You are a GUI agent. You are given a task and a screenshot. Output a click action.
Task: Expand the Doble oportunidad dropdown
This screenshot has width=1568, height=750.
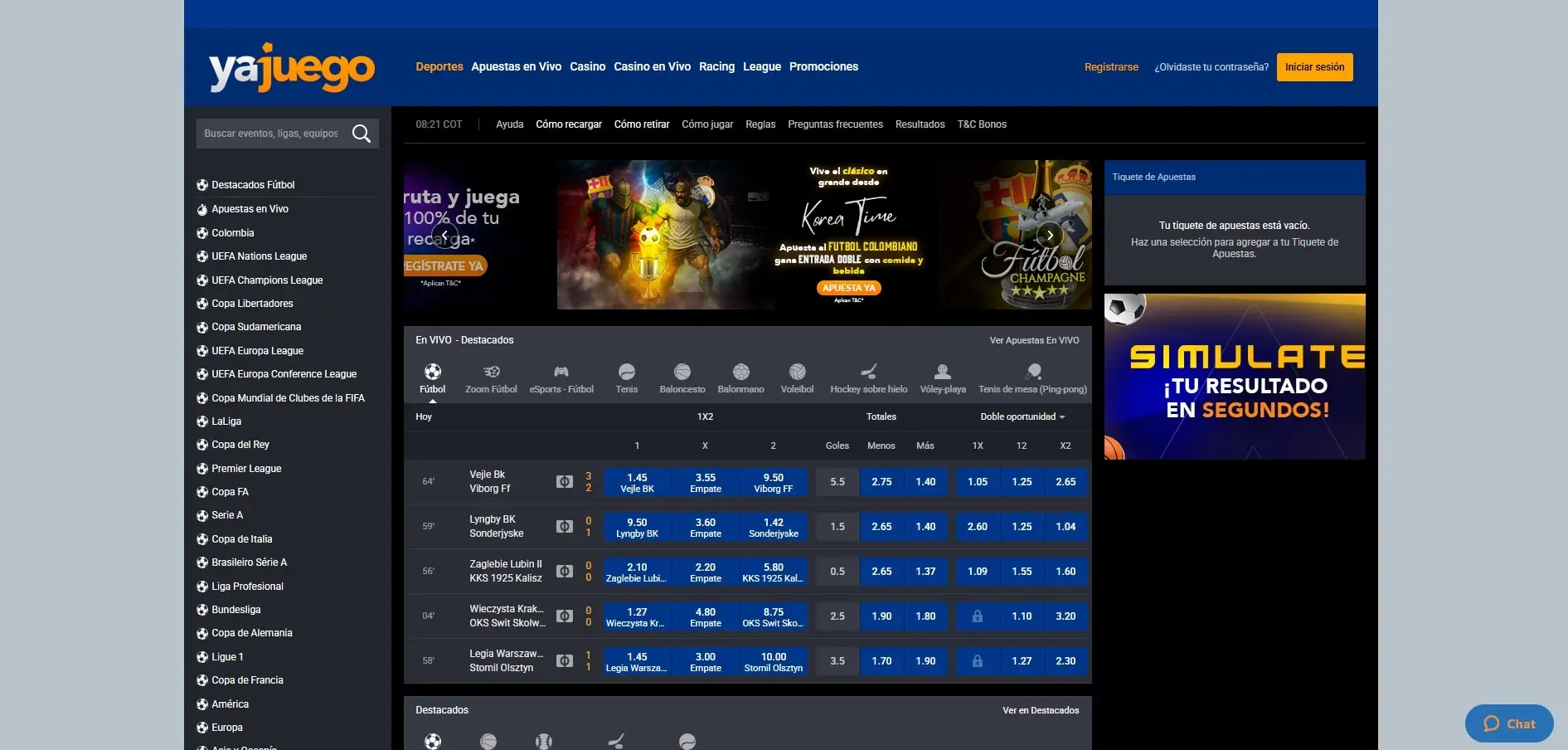pos(1023,416)
